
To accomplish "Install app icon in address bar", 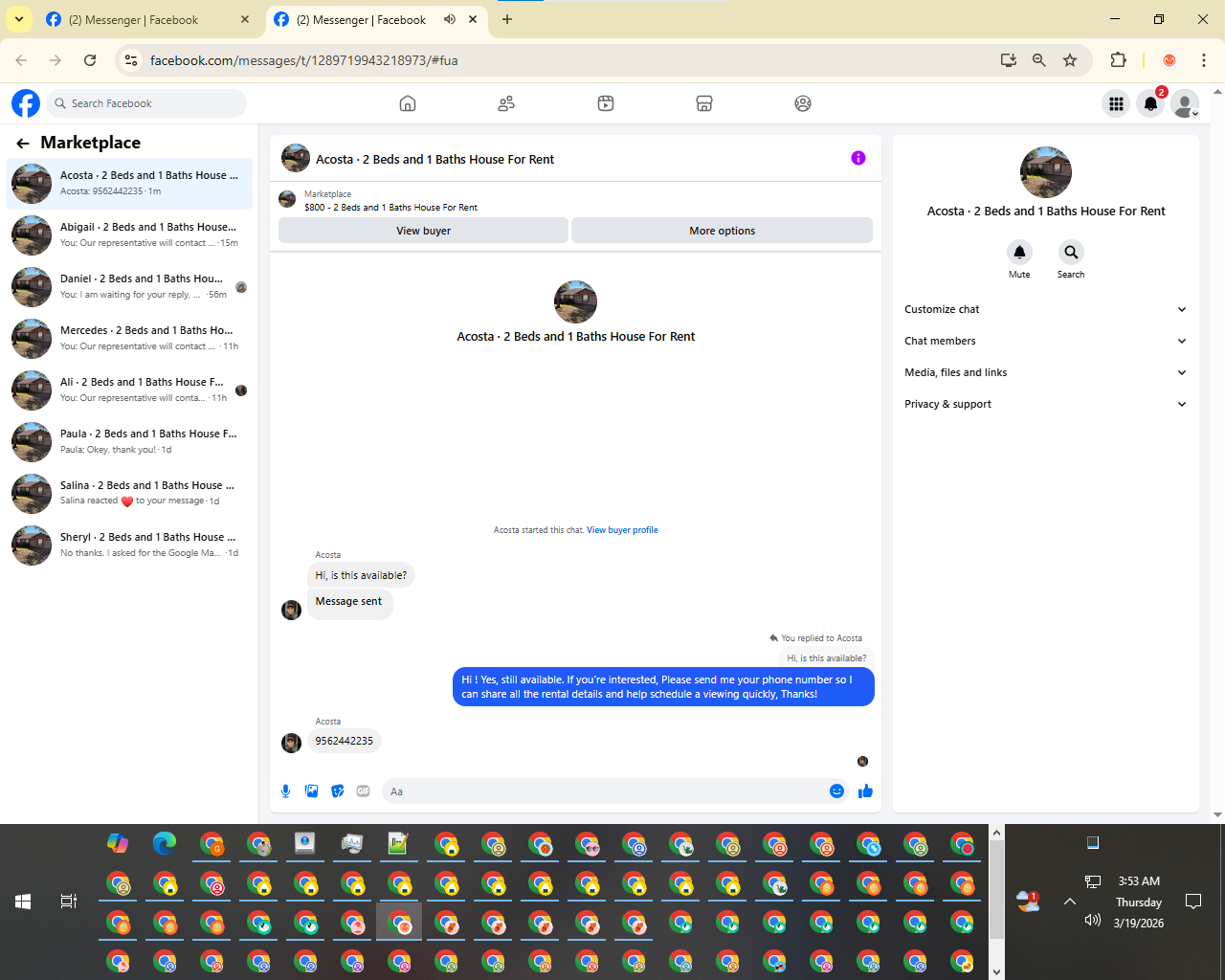I will coord(1008,60).
